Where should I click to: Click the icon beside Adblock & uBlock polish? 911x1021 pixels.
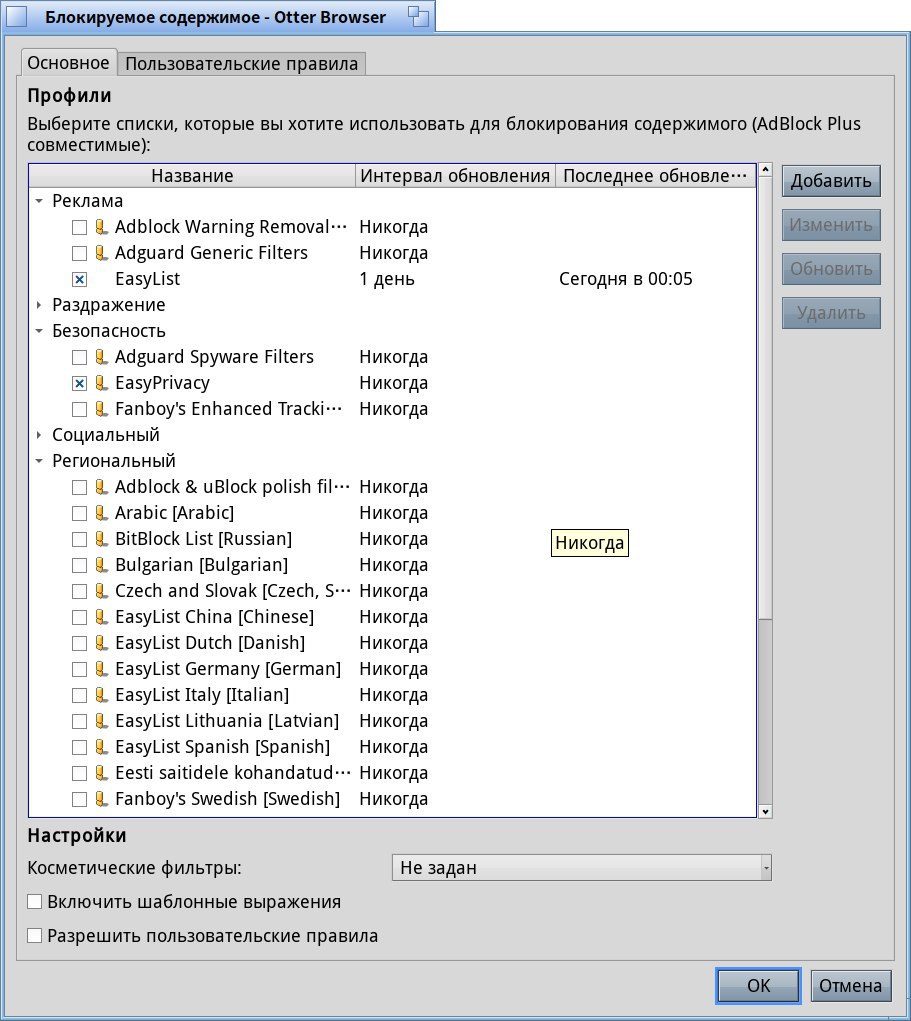pyautogui.click(x=101, y=487)
